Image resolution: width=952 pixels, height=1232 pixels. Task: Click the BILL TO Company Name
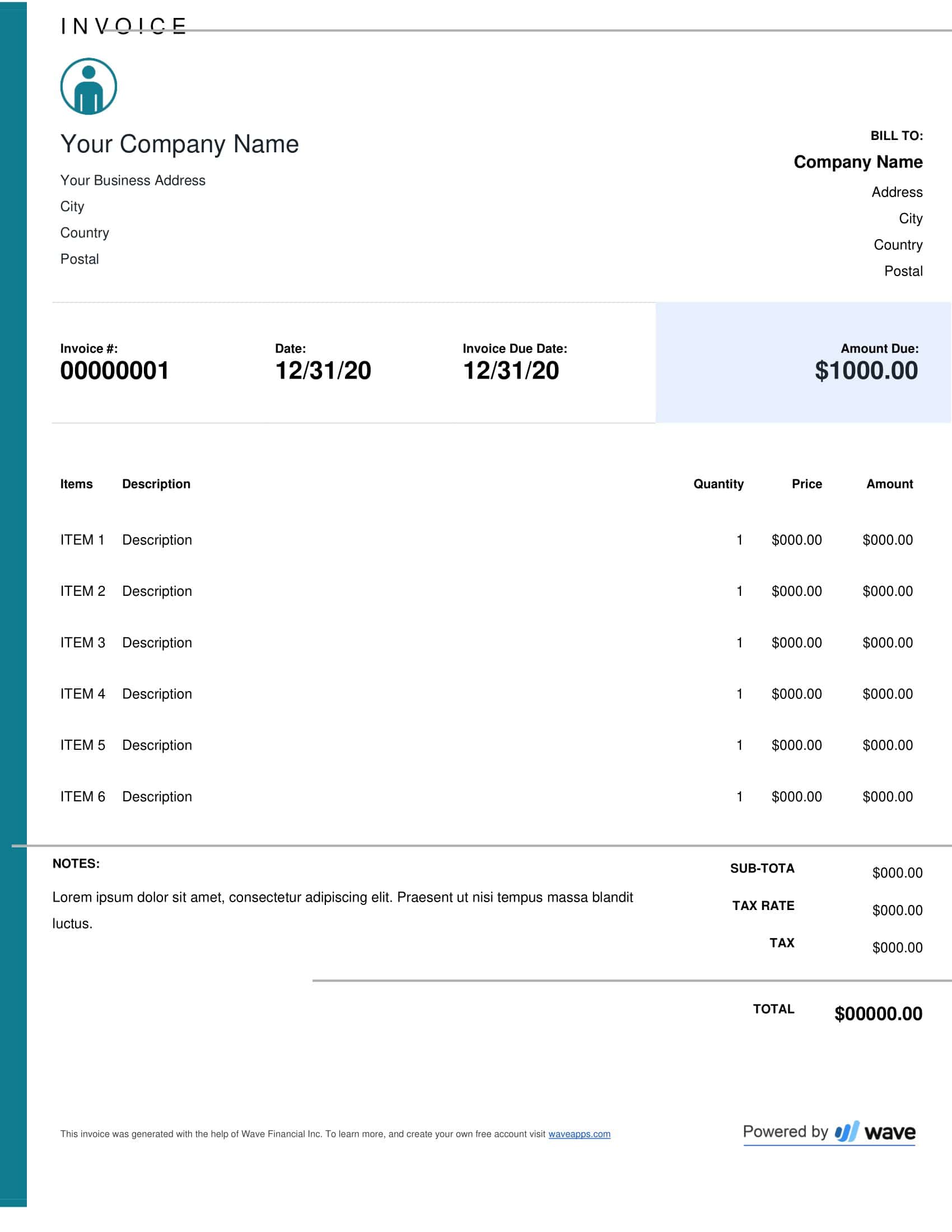point(857,162)
